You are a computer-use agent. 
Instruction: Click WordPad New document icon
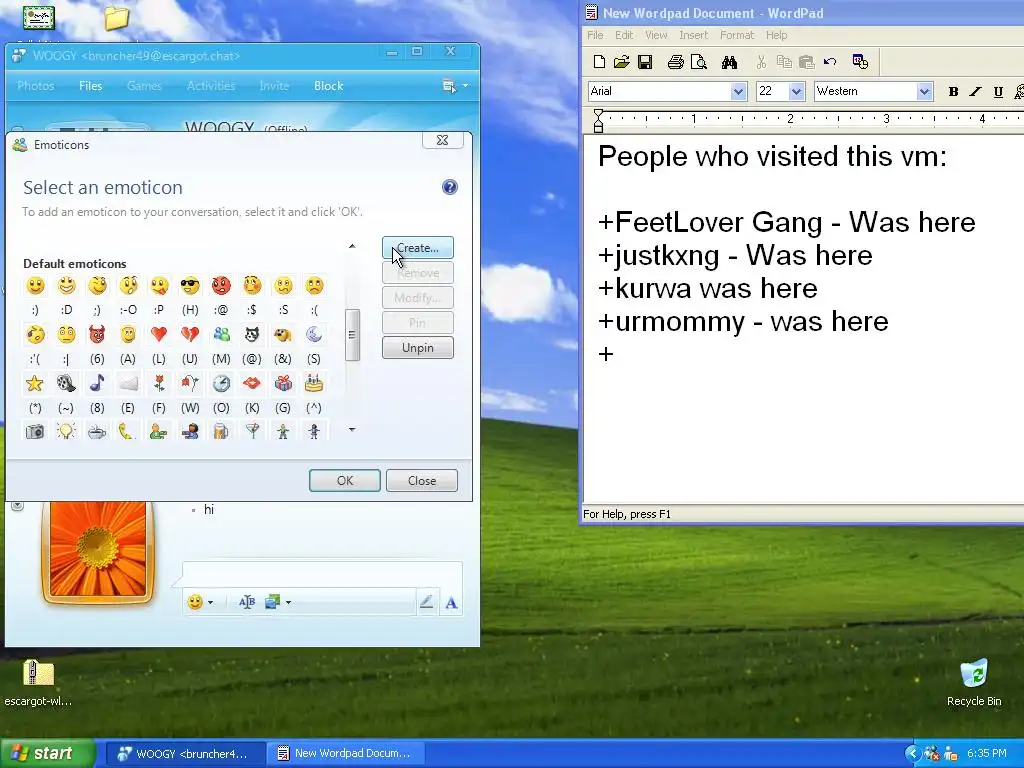point(599,62)
